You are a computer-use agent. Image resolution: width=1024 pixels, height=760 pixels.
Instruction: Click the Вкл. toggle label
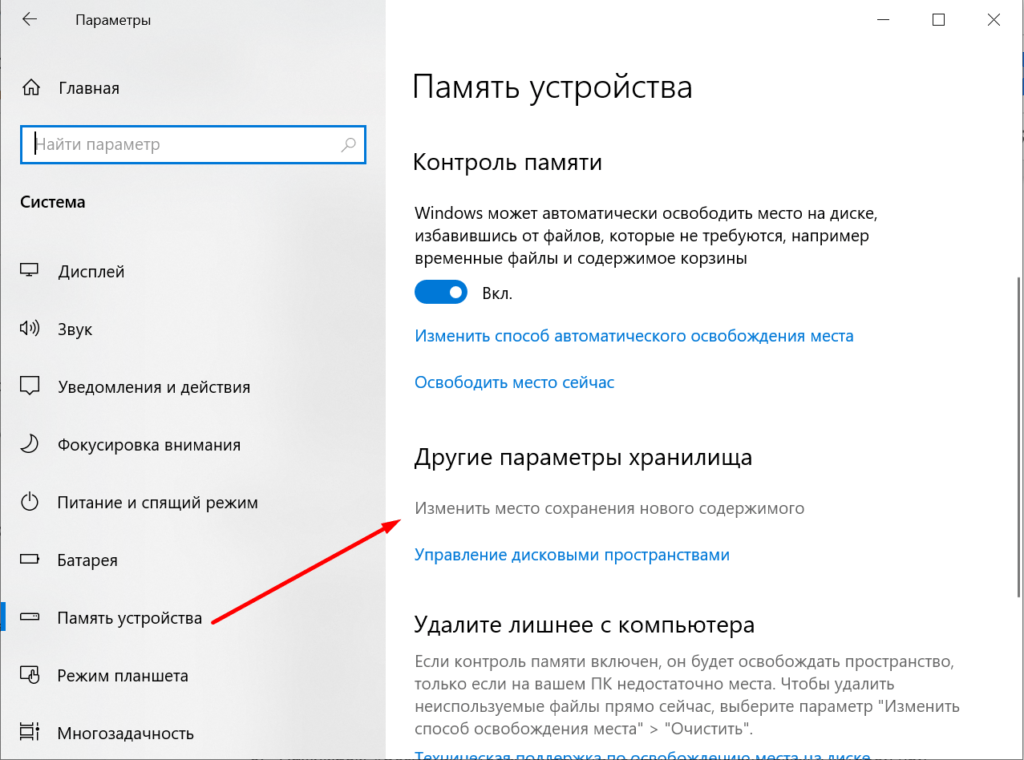coord(497,293)
